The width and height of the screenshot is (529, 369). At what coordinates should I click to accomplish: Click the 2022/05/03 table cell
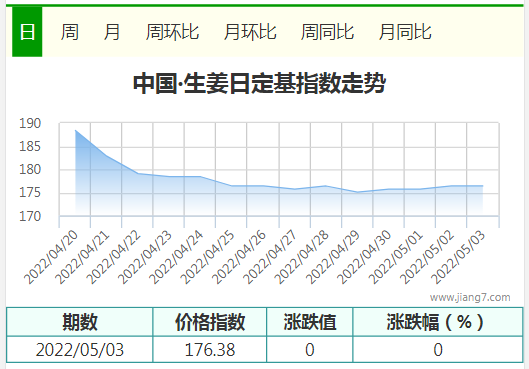(x=80, y=350)
